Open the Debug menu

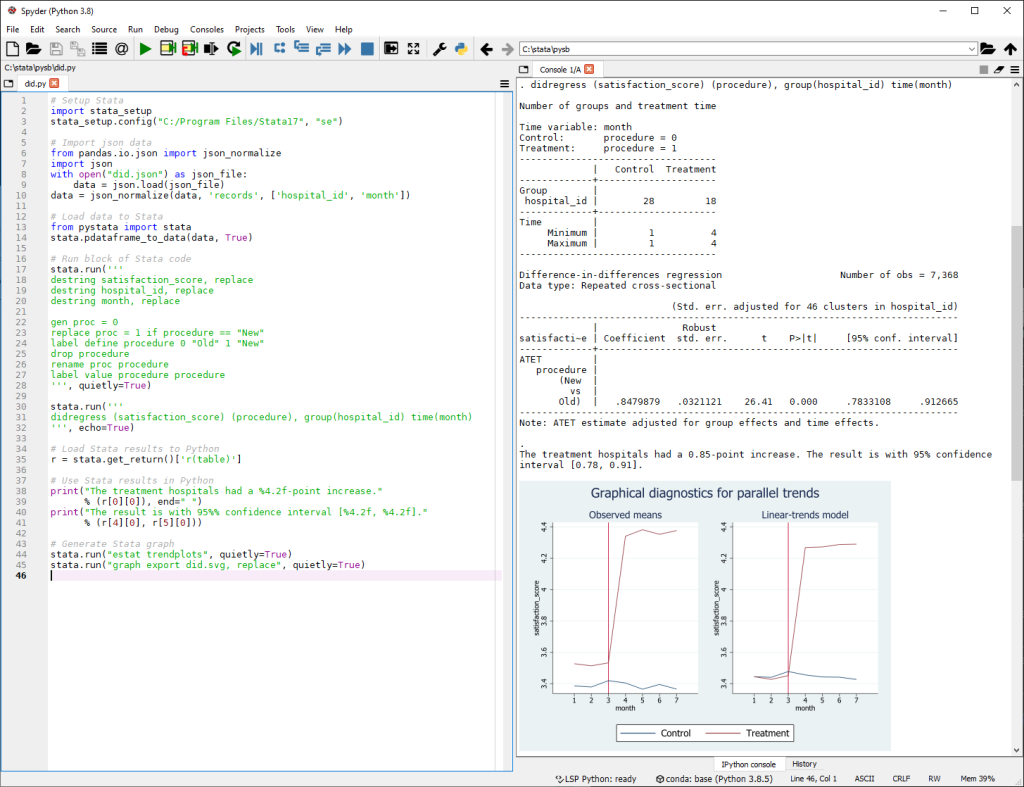166,29
